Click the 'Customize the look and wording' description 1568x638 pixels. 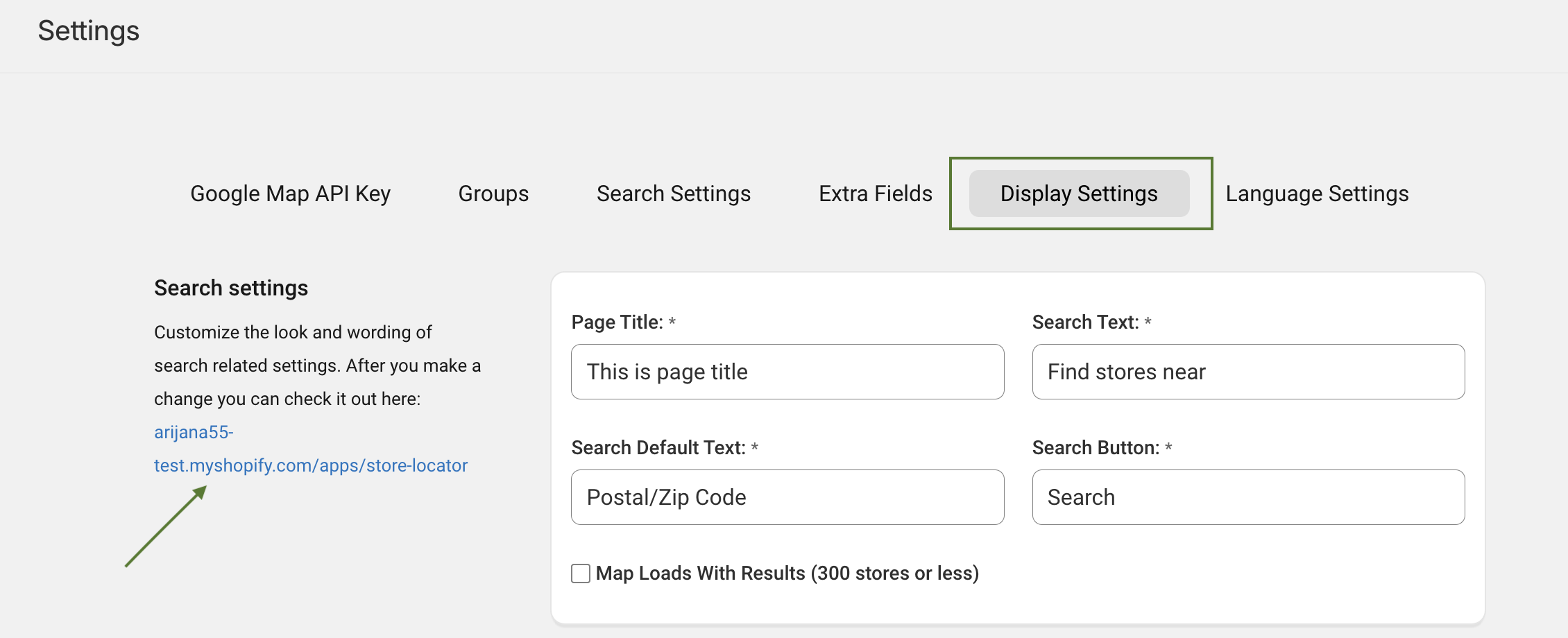(x=293, y=332)
